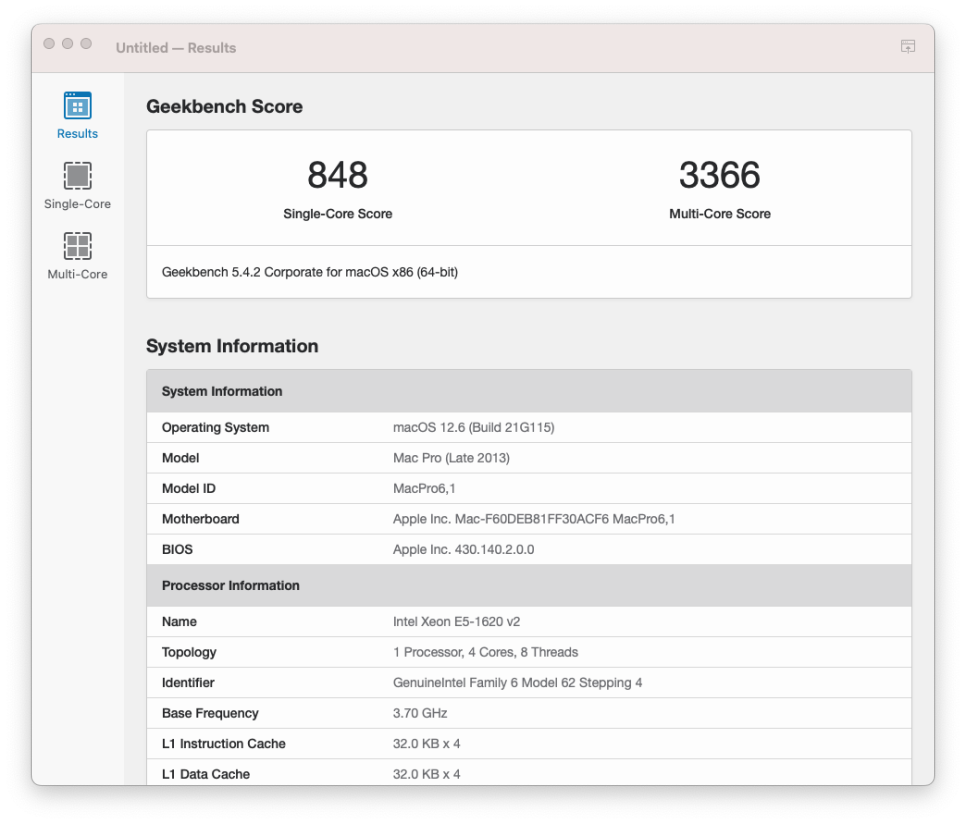Click GenuineIntel Family 6 Model 62 value
This screenshot has height=824, width=966.
click(518, 682)
